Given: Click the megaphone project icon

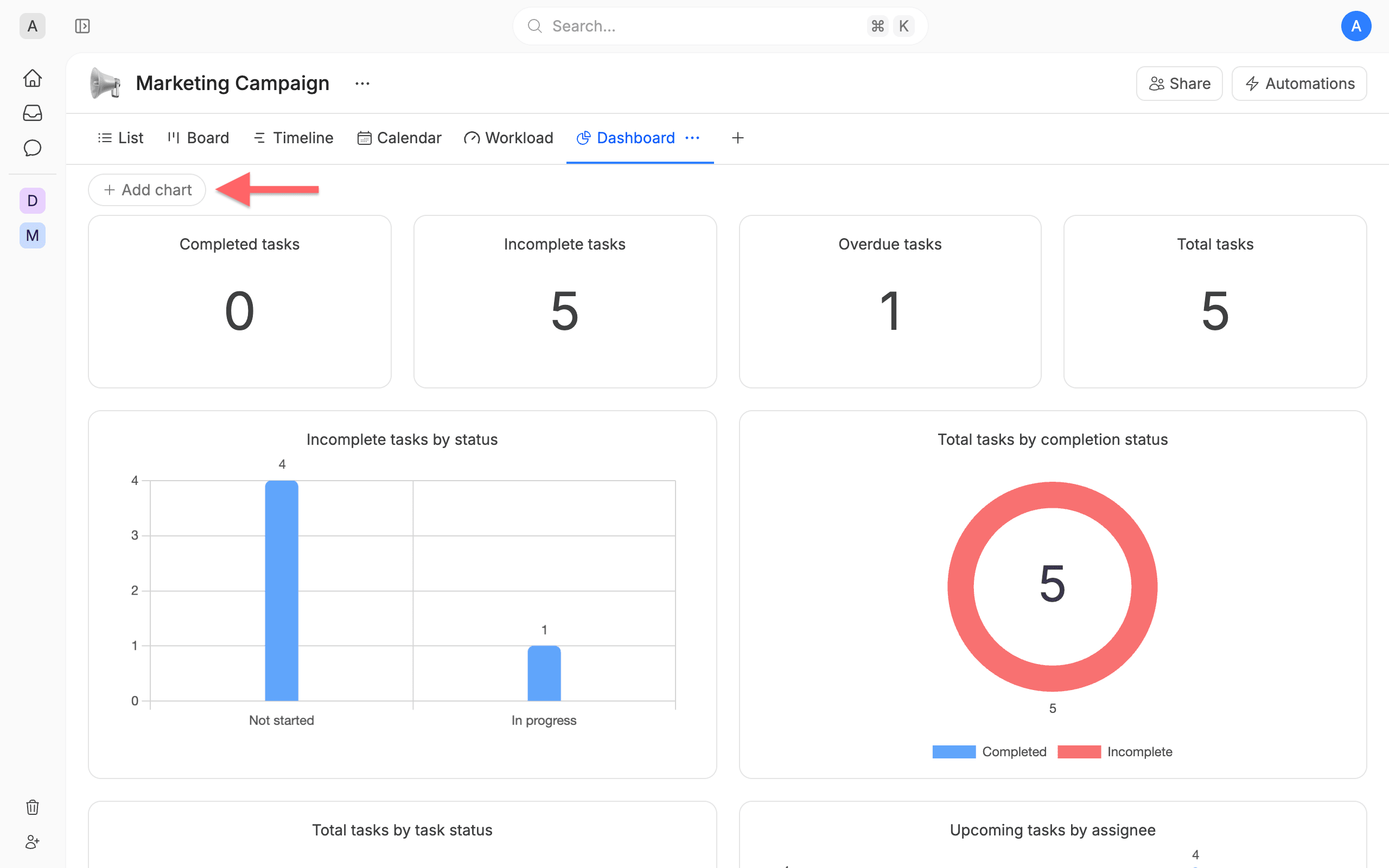Looking at the screenshot, I should coord(105,83).
